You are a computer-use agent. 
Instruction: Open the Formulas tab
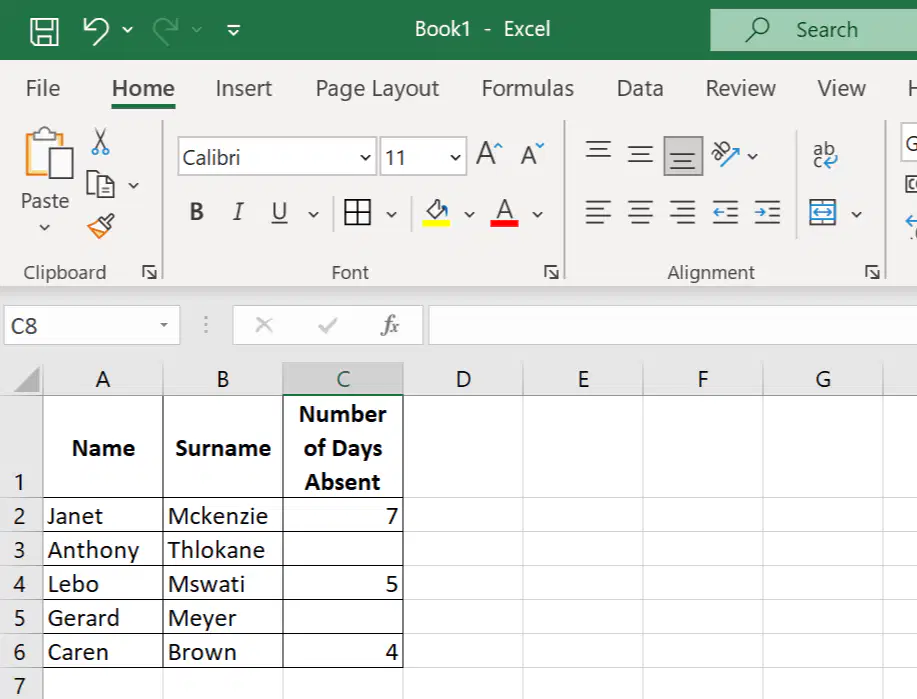pyautogui.click(x=528, y=88)
